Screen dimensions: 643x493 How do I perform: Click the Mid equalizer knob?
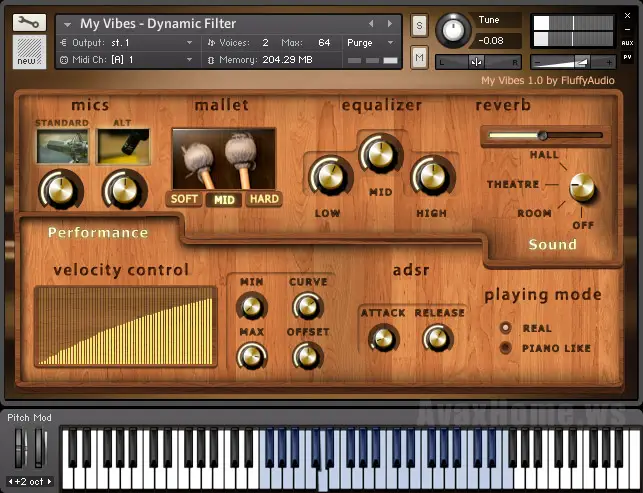[381, 154]
